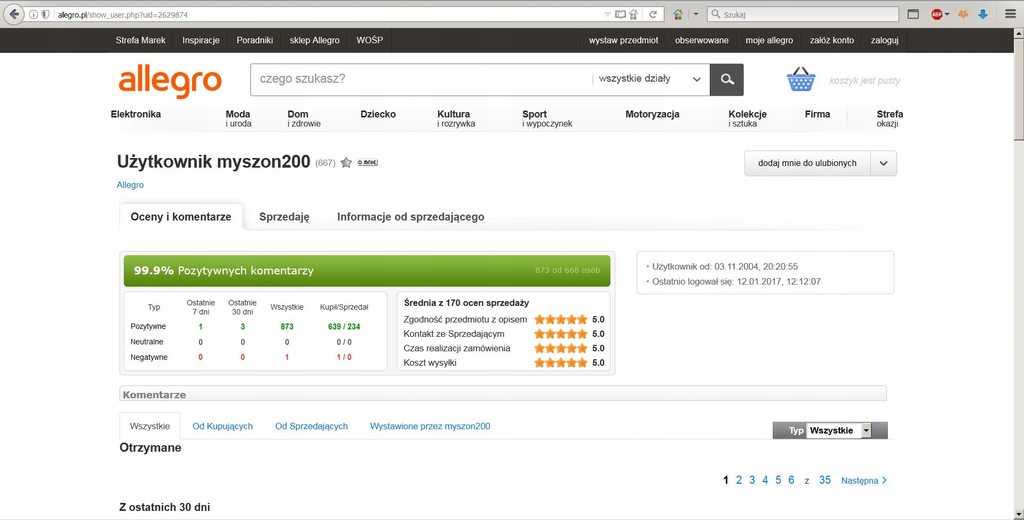This screenshot has width=1024, height=520.
Task: Select the 'Od Kupujących' comments tab
Action: 223,426
